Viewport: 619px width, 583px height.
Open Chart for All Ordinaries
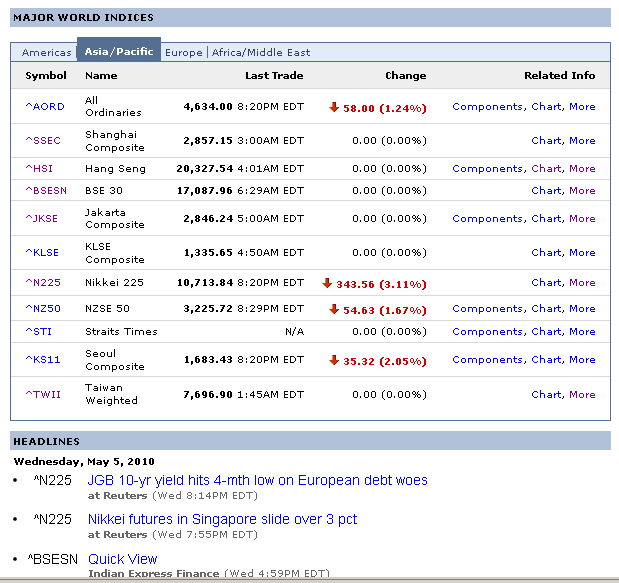tap(546, 107)
